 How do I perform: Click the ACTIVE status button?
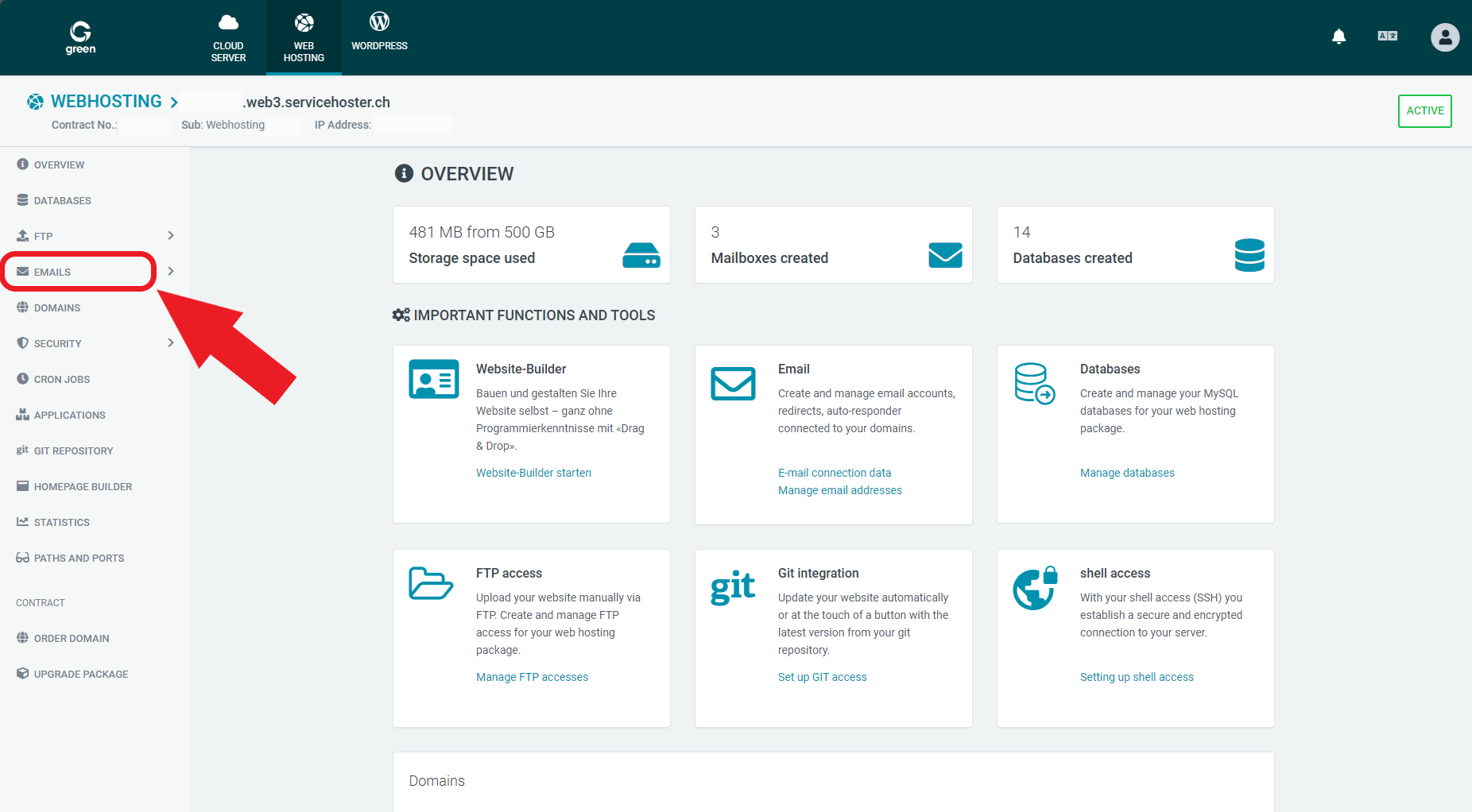(1425, 111)
